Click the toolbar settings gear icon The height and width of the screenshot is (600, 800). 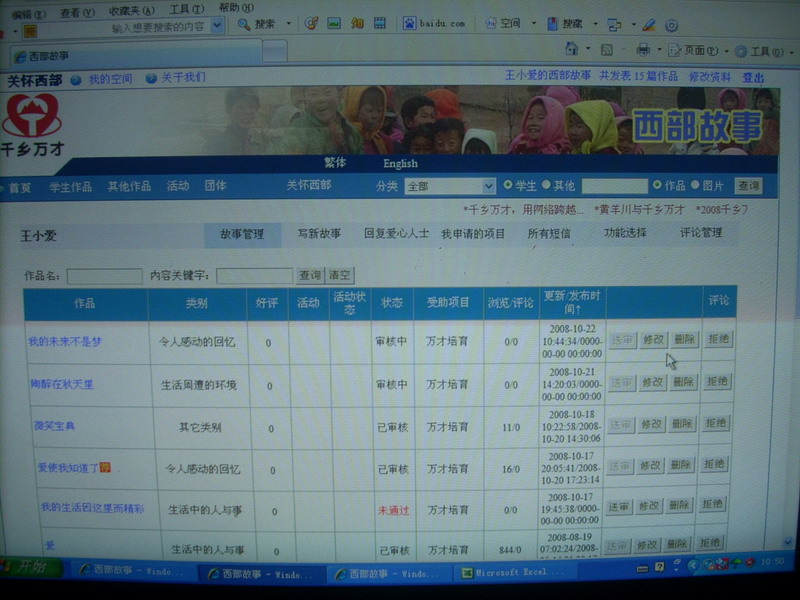pos(671,25)
